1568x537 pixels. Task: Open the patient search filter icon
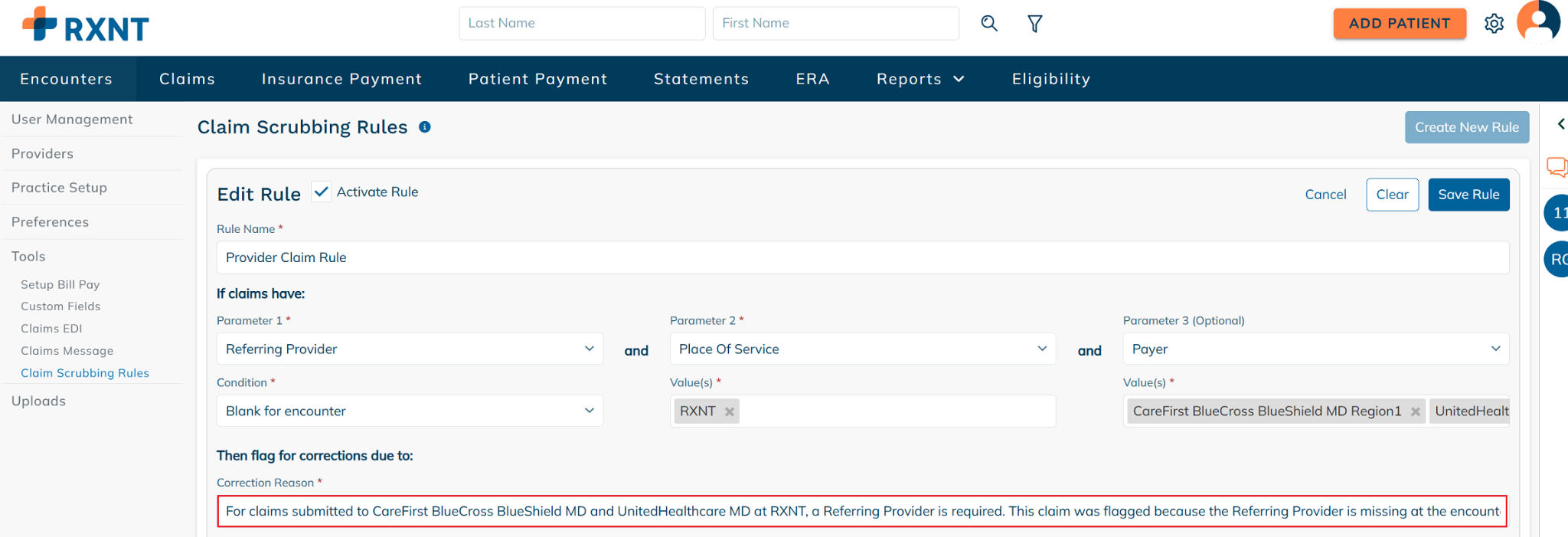click(1034, 24)
